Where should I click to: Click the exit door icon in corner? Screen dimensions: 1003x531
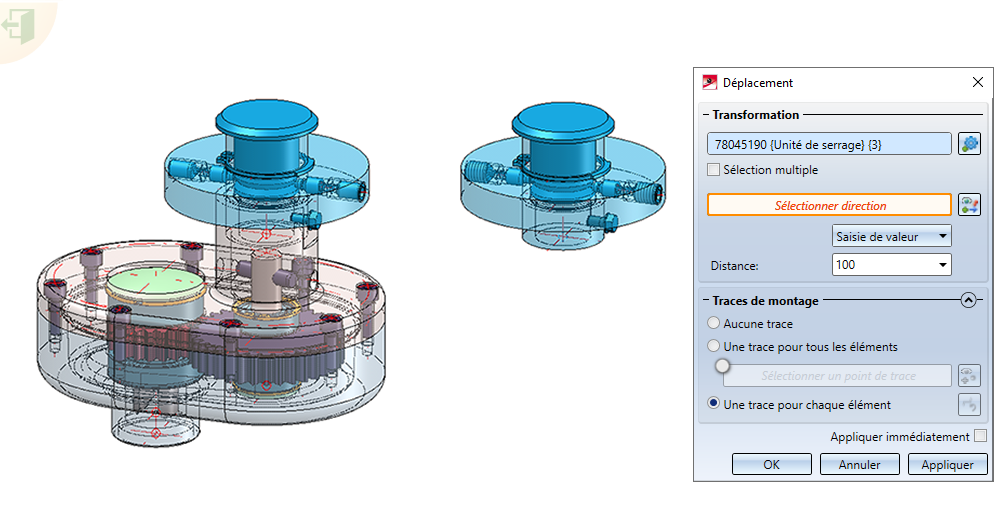pyautogui.click(x=18, y=26)
